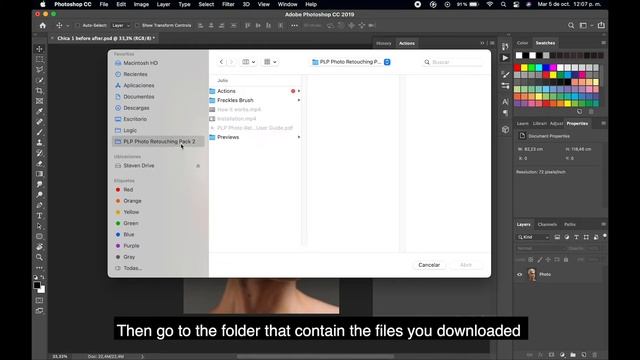
Task: Select the Hand tool
Action: click(40, 247)
